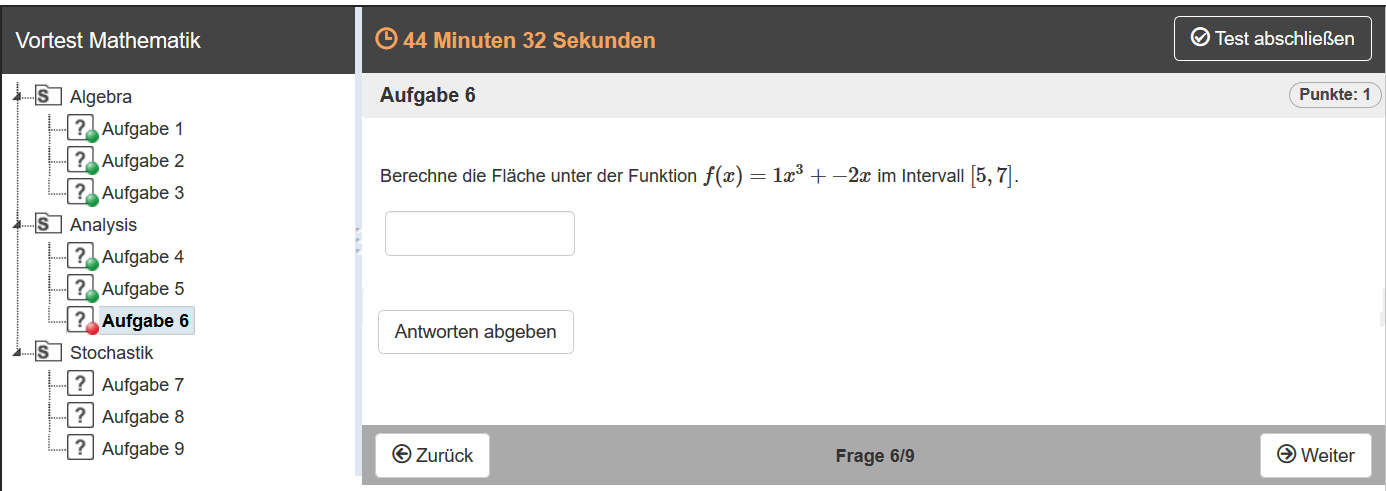
Task: Click the Stochastik section folder icon
Action: coord(49,352)
